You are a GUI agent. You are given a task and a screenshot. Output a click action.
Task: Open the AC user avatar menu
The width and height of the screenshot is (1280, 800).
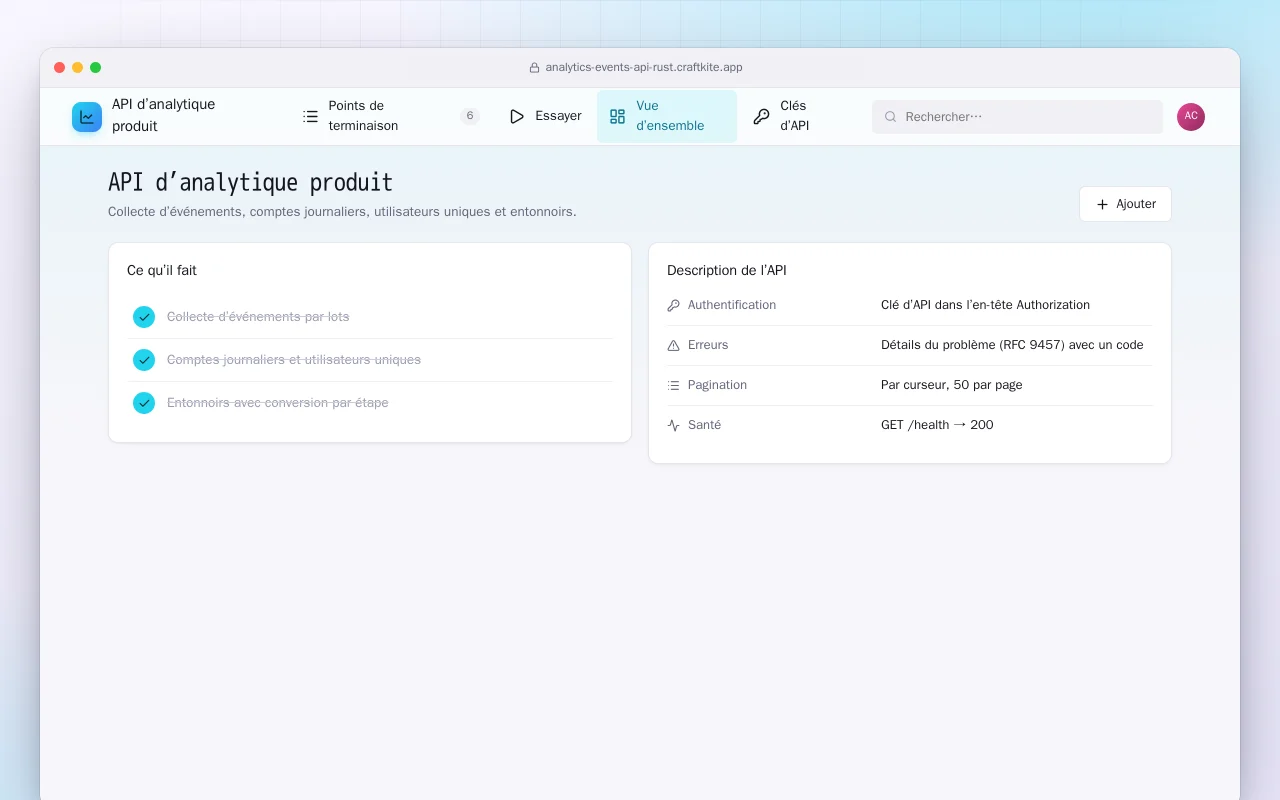[1191, 117]
